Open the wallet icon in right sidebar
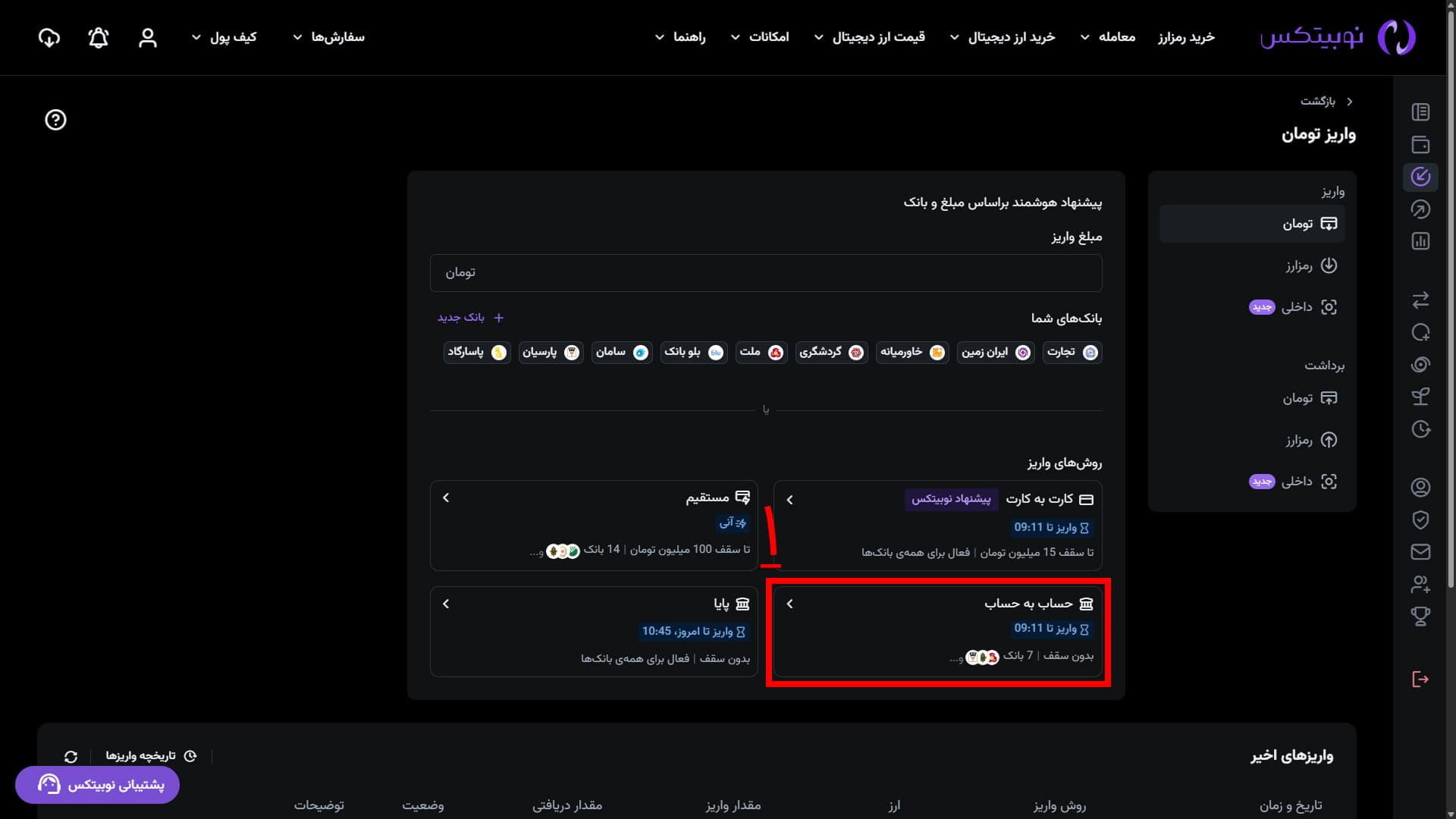The image size is (1456, 819). [1420, 144]
